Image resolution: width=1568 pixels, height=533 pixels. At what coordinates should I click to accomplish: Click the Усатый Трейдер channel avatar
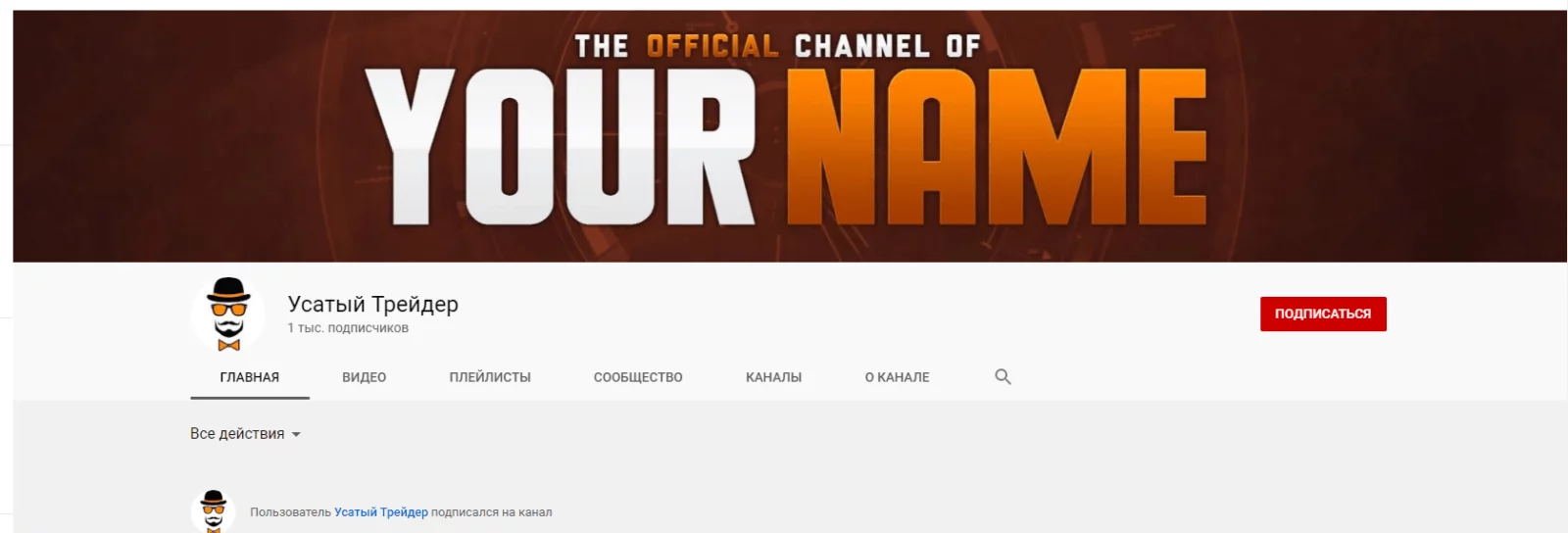pyautogui.click(x=228, y=315)
